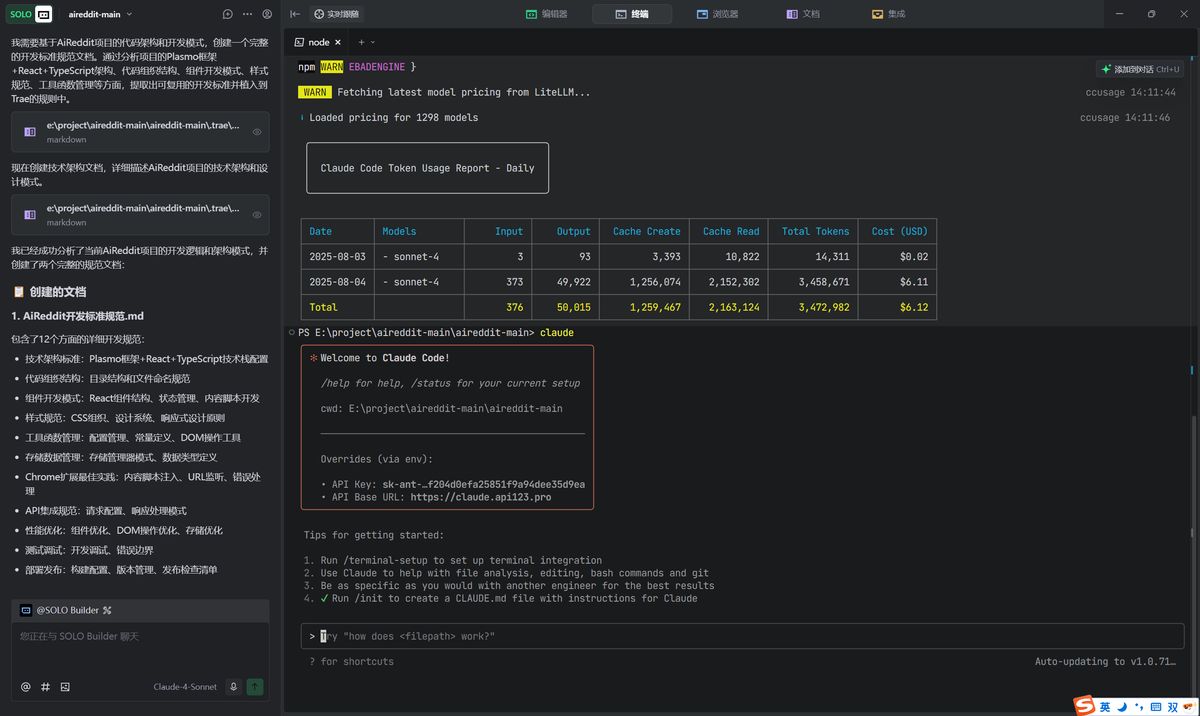Click the 实时跟随 button
Screen dimensions: 1200x716
click(336, 15)
